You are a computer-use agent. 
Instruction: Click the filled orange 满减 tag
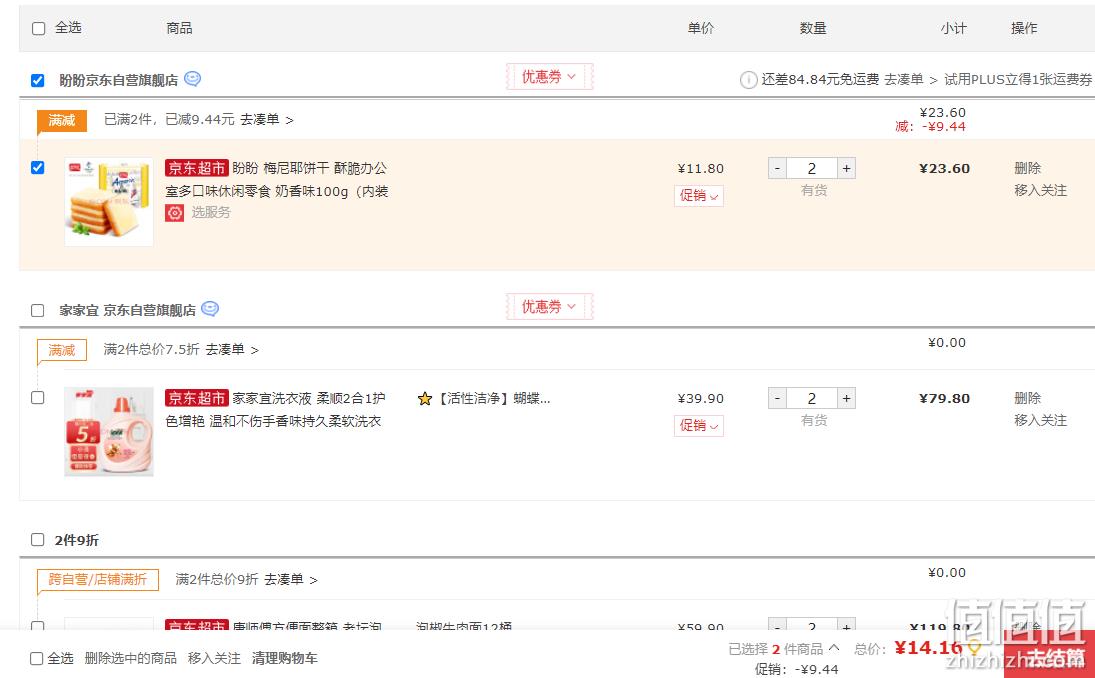click(62, 120)
